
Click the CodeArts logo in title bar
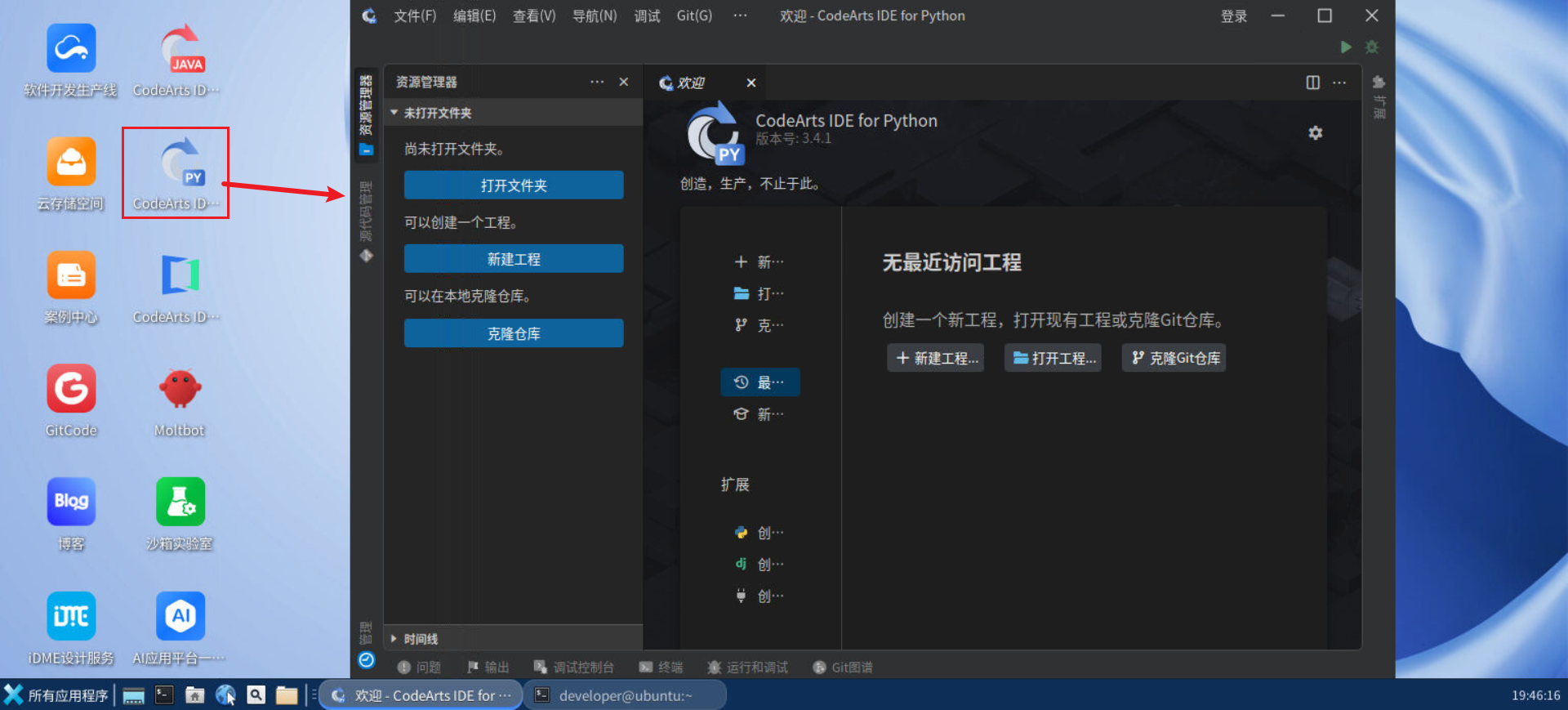[x=369, y=16]
